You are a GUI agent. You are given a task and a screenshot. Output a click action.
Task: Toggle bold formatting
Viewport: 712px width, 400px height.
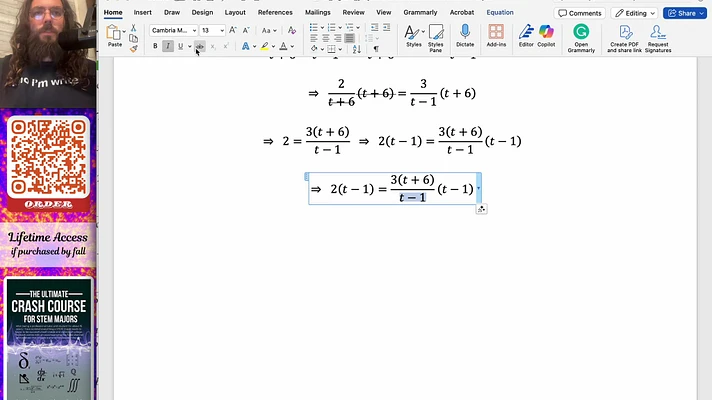pos(155,46)
